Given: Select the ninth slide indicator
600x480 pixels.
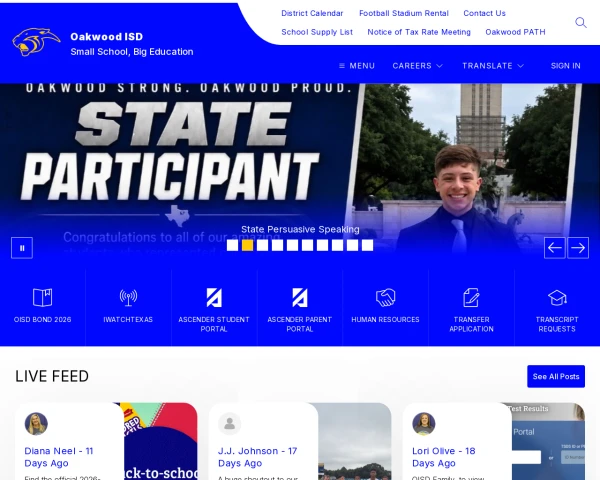Looking at the screenshot, I should pyautogui.click(x=352, y=245).
